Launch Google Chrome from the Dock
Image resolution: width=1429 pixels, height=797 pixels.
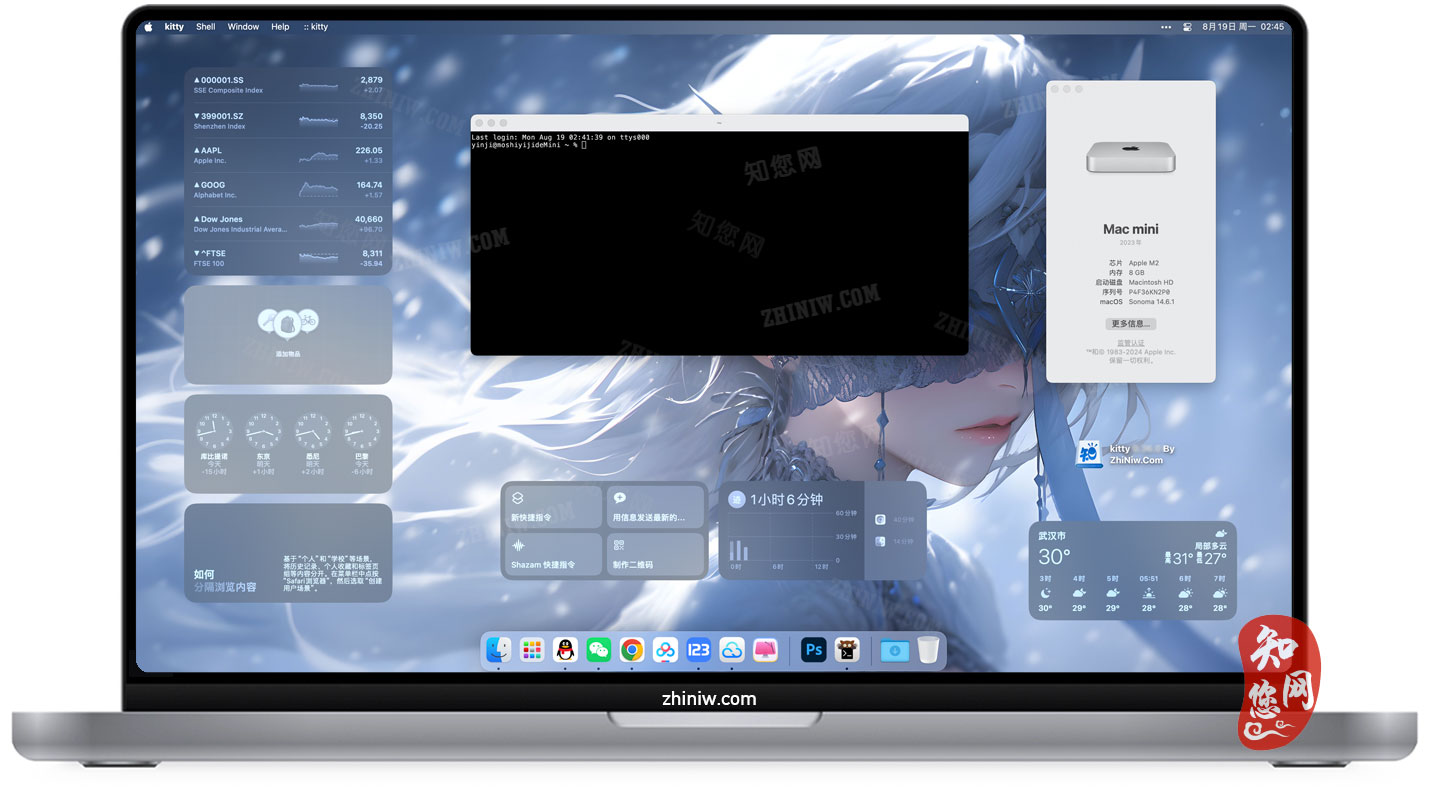coord(632,650)
